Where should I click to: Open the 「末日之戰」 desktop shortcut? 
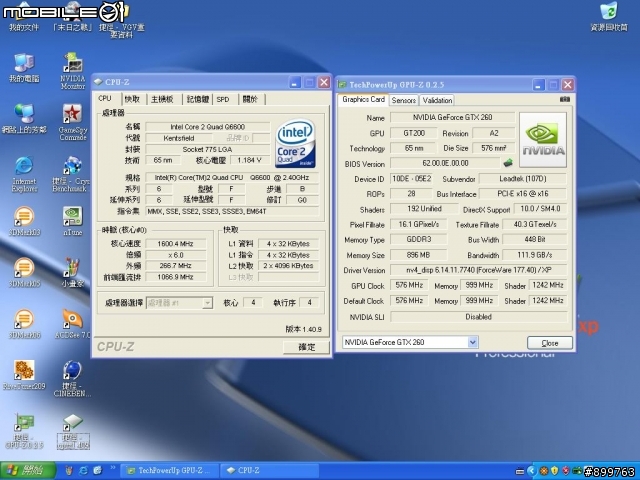point(73,16)
